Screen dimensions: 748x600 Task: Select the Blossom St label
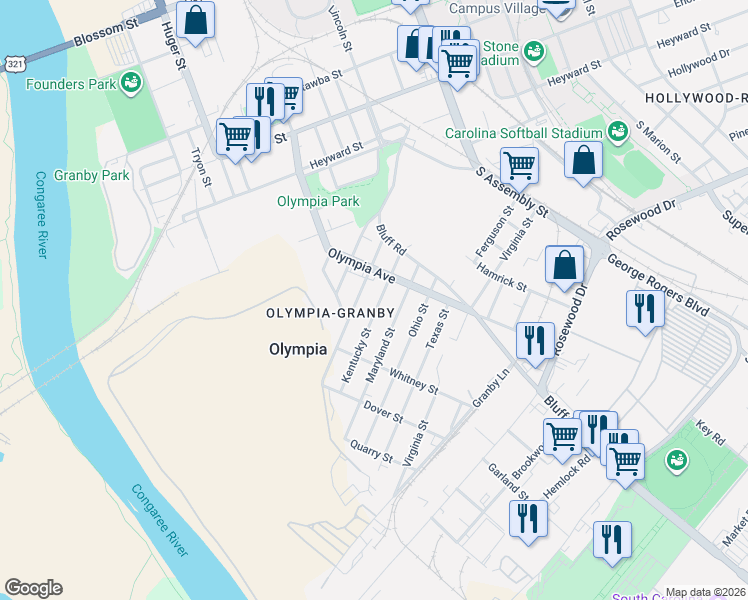coord(106,32)
